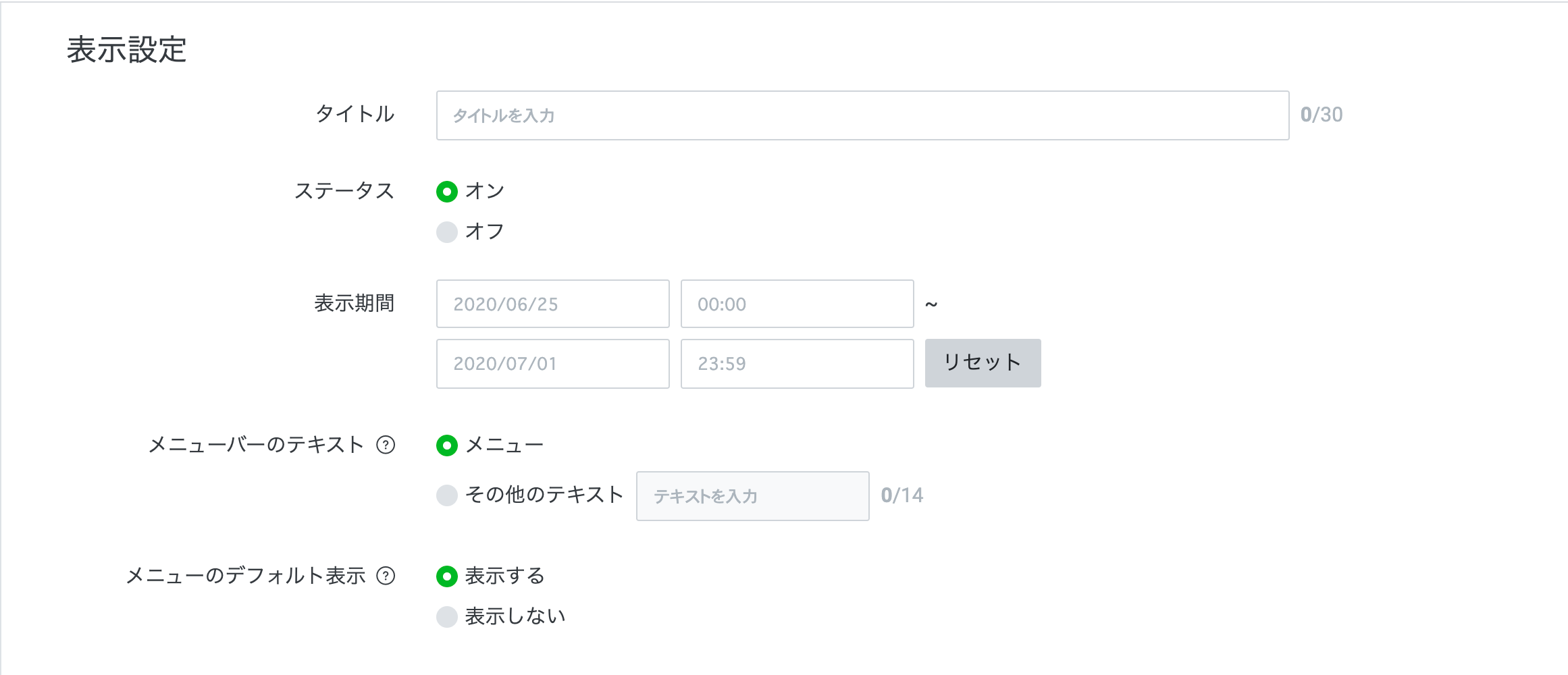The image size is (1568, 675).
Task: Open the start date field 2020/06/25
Action: [x=552, y=304]
